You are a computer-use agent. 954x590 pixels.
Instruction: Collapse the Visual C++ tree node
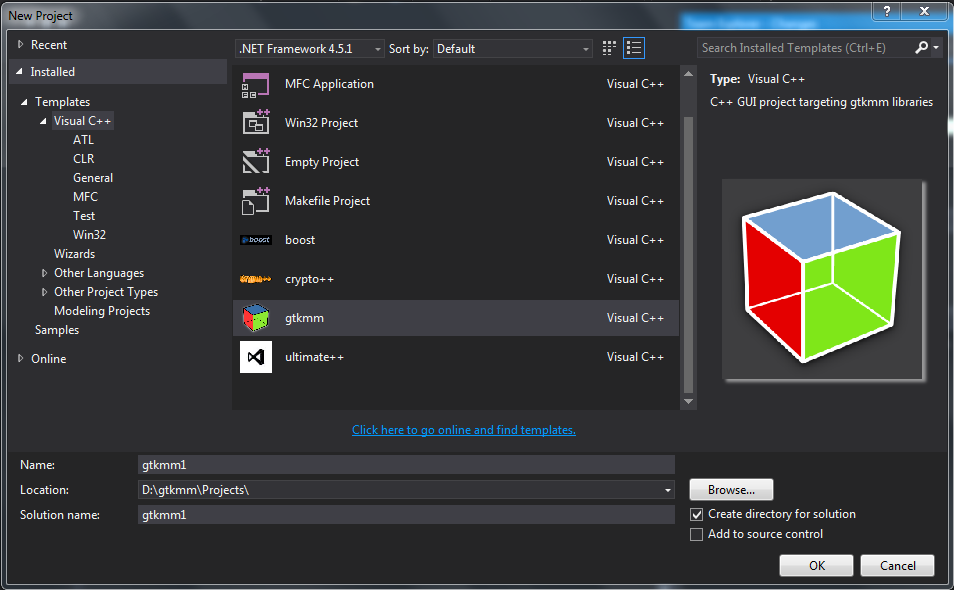point(43,121)
